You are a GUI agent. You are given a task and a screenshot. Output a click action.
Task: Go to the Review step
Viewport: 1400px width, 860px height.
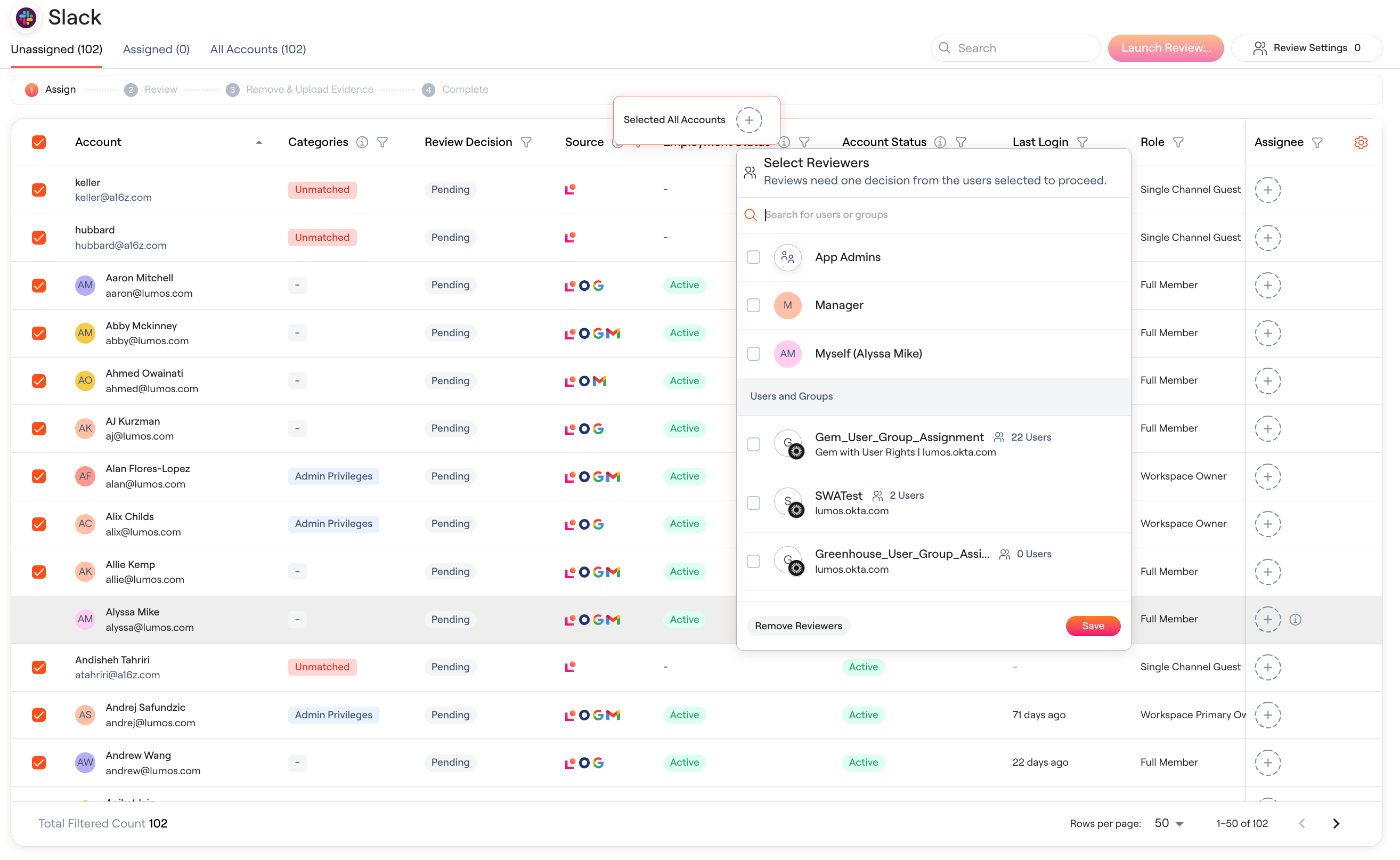point(151,90)
